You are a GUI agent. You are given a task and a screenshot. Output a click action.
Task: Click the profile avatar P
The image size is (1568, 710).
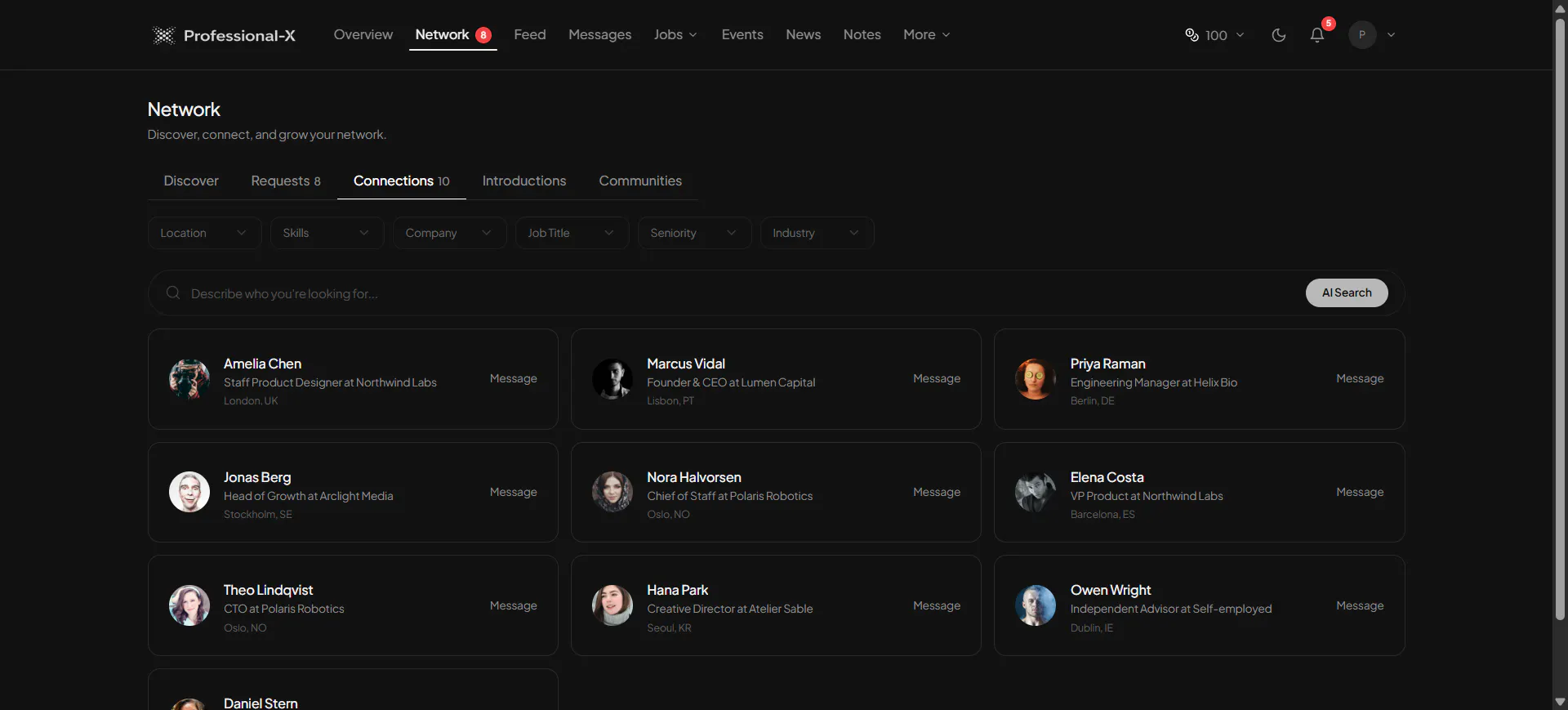pos(1362,35)
